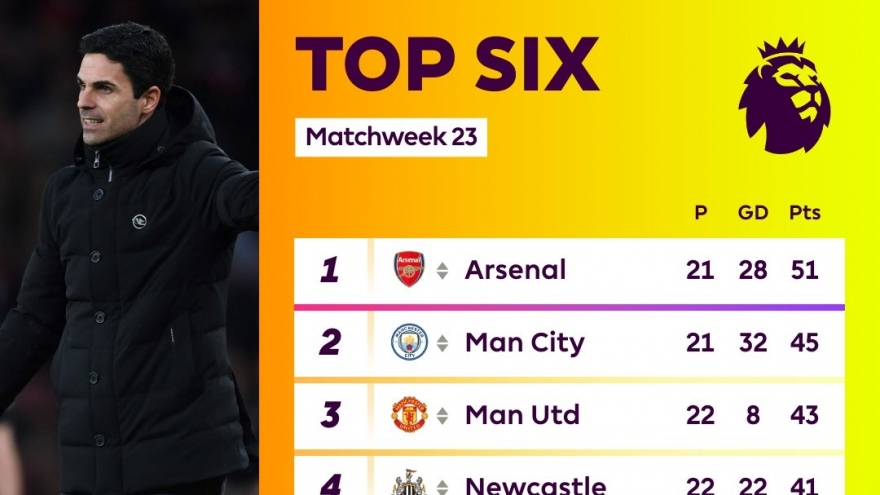Image resolution: width=880 pixels, height=495 pixels.
Task: Select the Pts column header
Action: [x=804, y=213]
